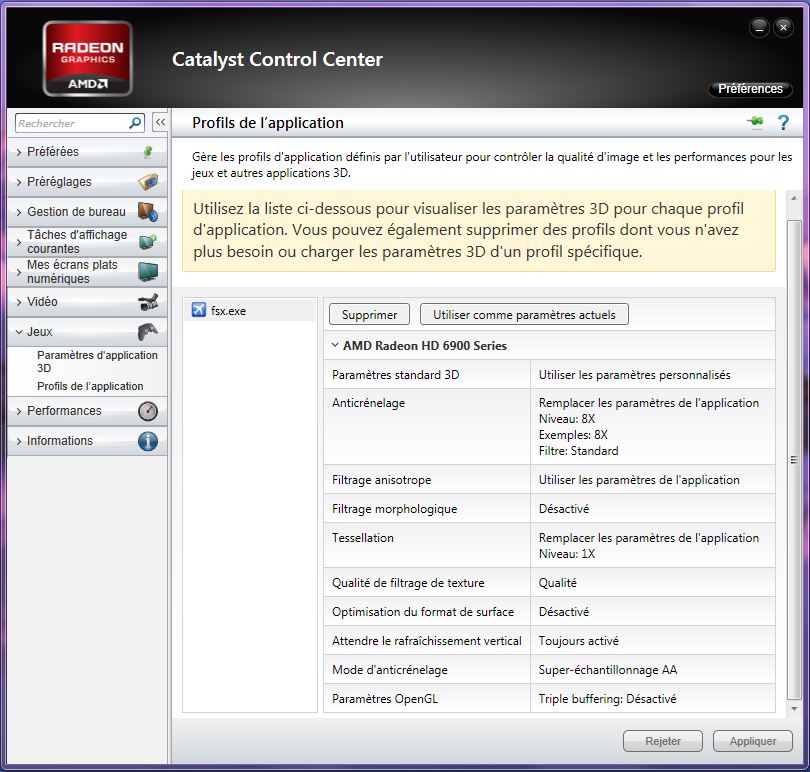810x772 pixels.
Task: Click the Gestion de bureau icon
Action: tap(148, 212)
